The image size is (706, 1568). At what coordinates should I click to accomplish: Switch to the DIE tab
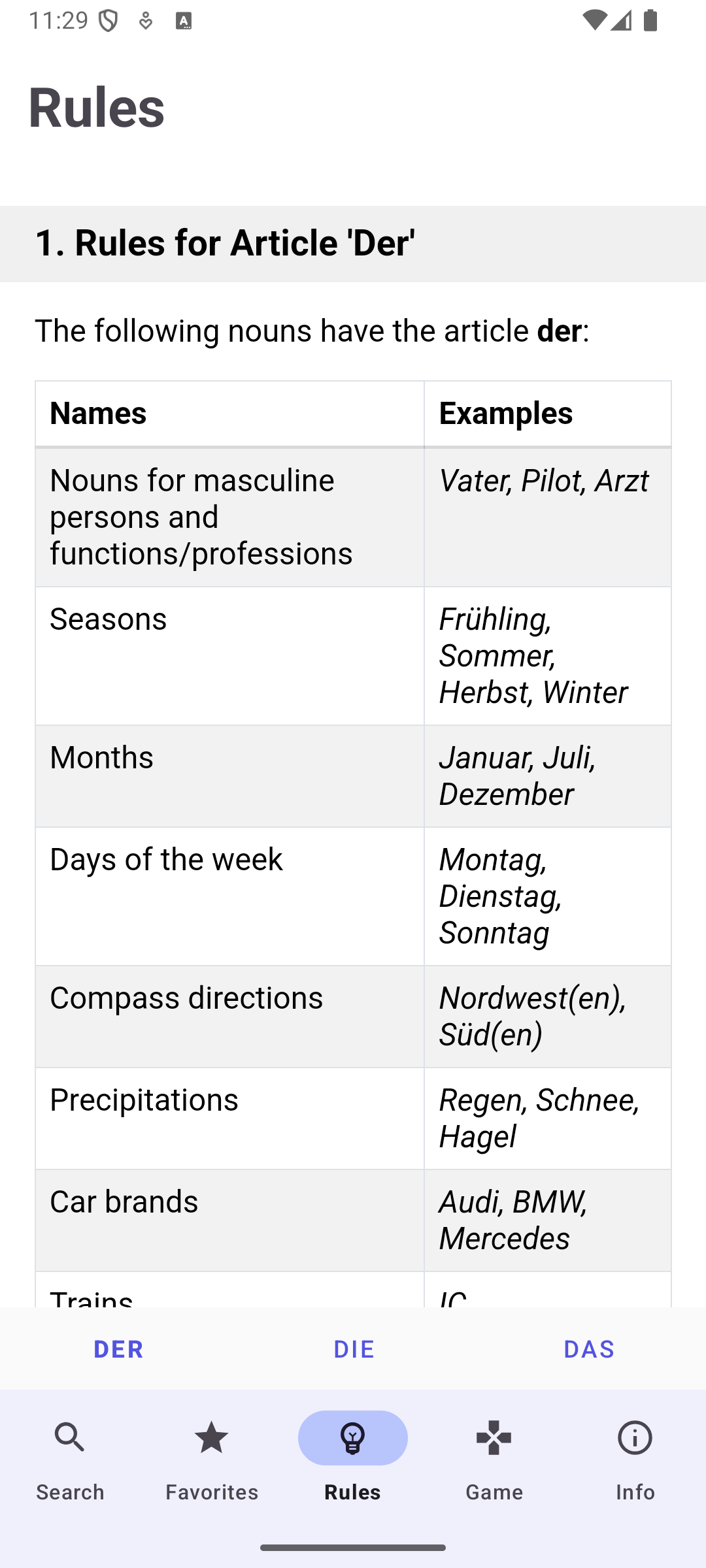pos(353,1348)
